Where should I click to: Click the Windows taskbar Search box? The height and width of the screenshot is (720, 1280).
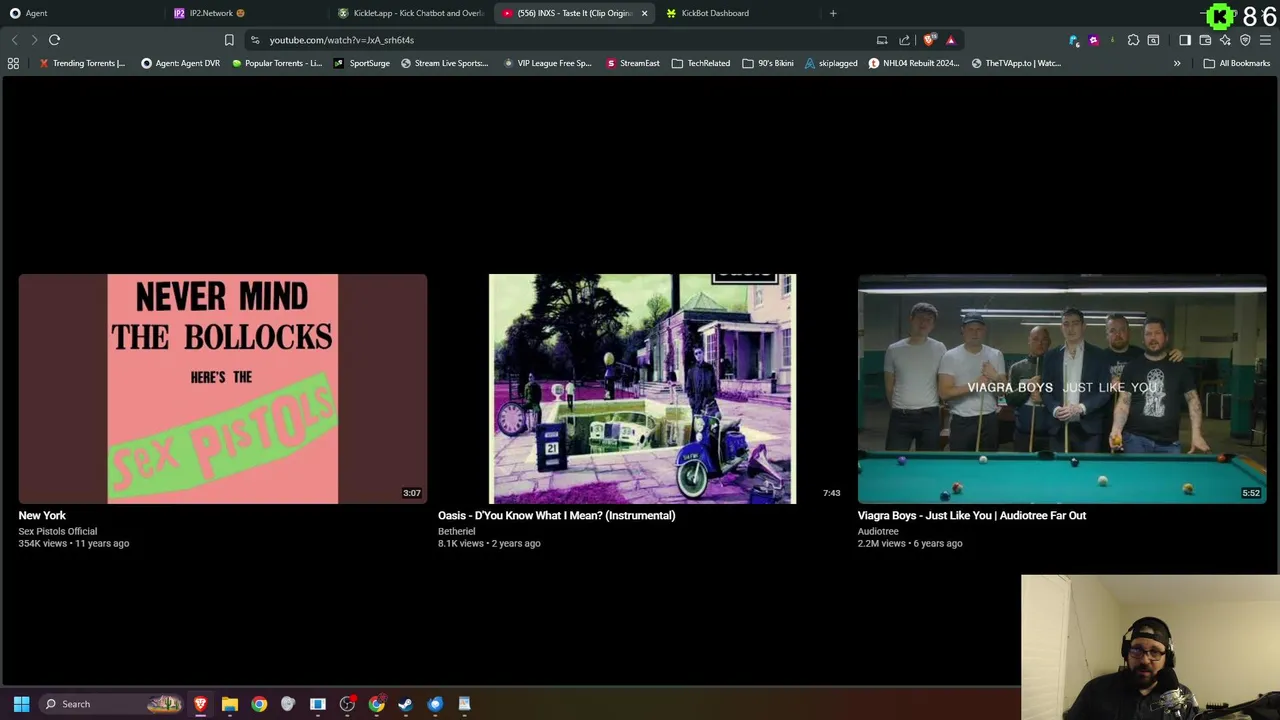pos(112,704)
